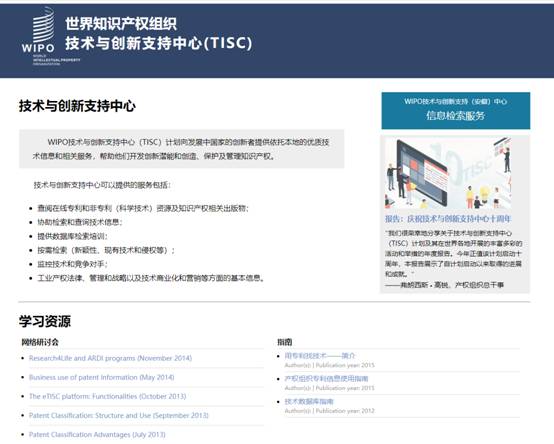This screenshot has width=554, height=444.
Task: Open Business use of patent information webinar
Action: pos(101,377)
